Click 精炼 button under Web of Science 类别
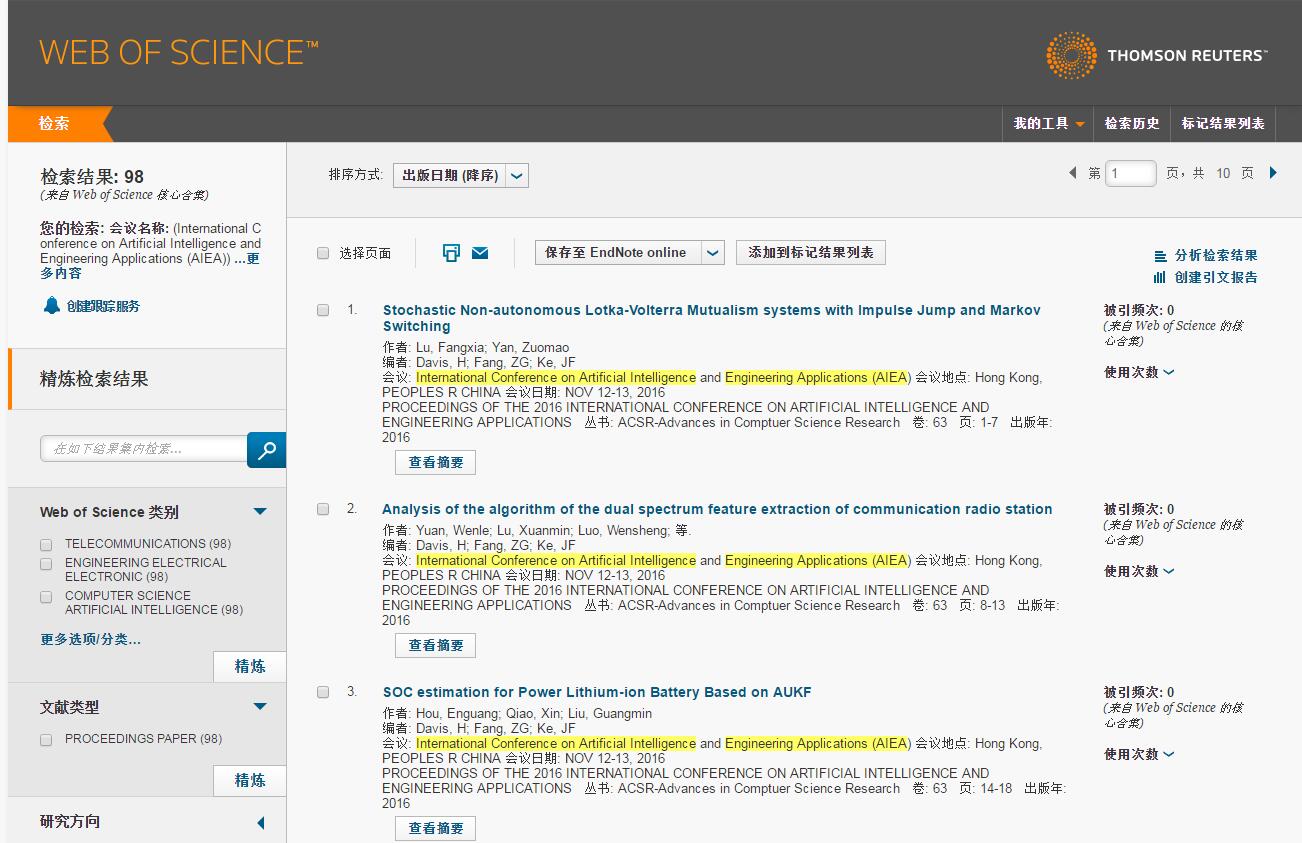 tap(250, 667)
